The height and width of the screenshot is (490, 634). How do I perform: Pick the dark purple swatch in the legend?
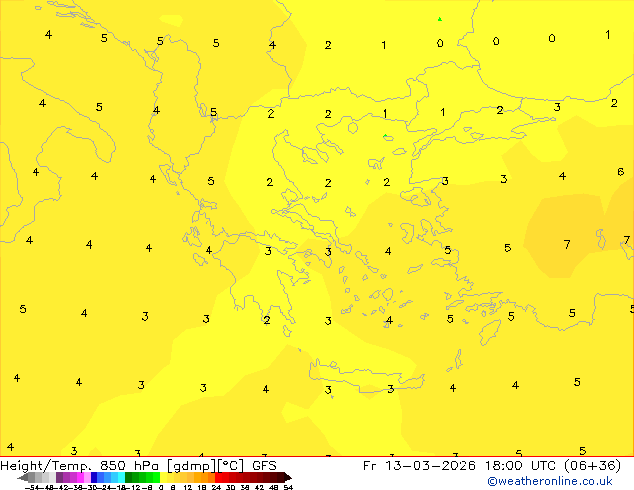click(x=59, y=477)
